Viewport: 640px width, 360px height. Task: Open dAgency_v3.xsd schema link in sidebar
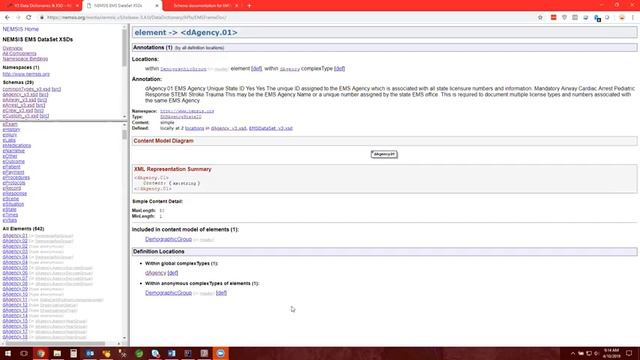[20, 94]
